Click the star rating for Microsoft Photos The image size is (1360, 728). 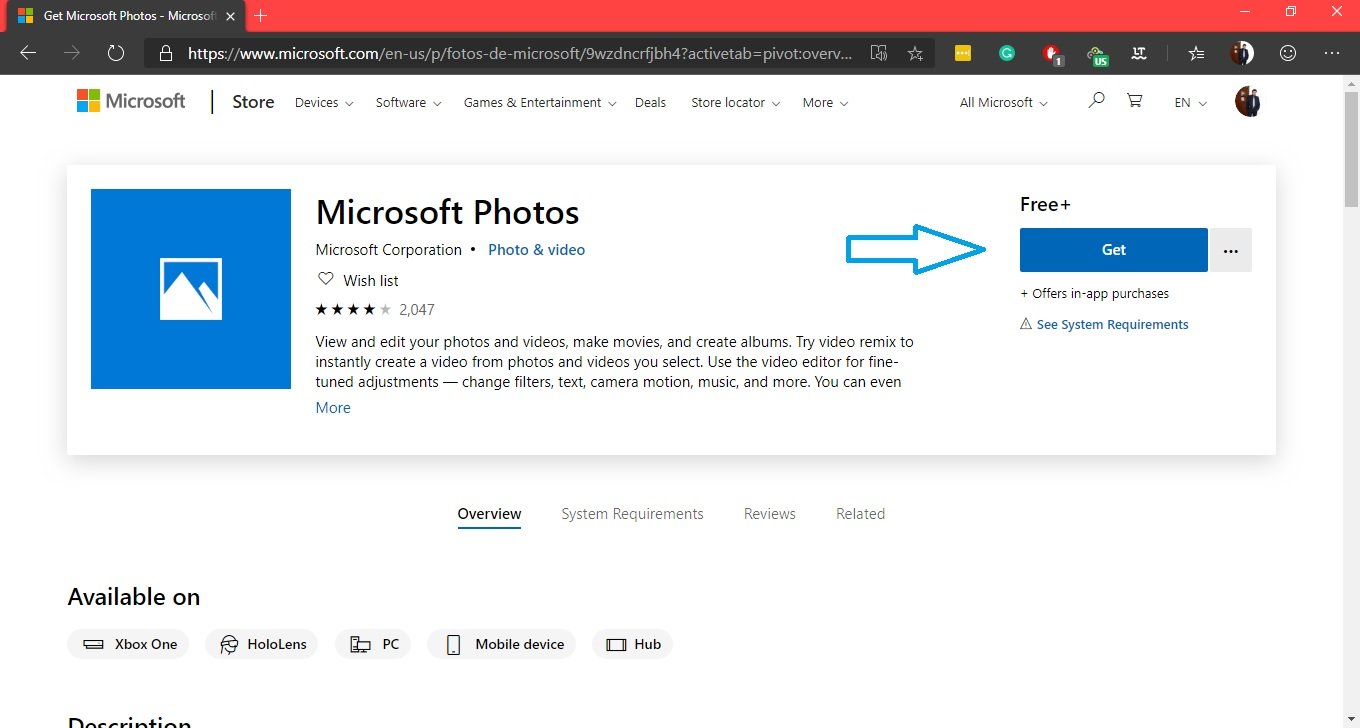coord(353,309)
